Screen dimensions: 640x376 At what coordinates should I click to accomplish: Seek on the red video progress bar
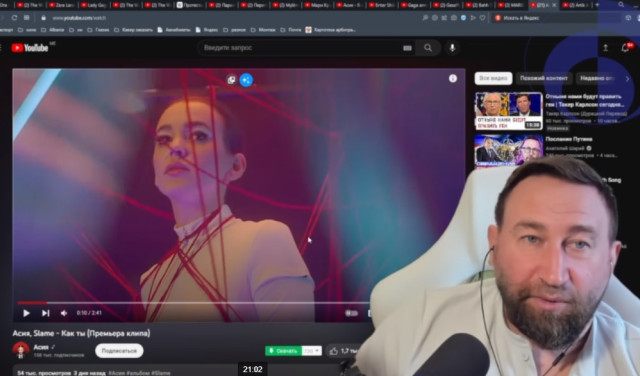[193, 303]
